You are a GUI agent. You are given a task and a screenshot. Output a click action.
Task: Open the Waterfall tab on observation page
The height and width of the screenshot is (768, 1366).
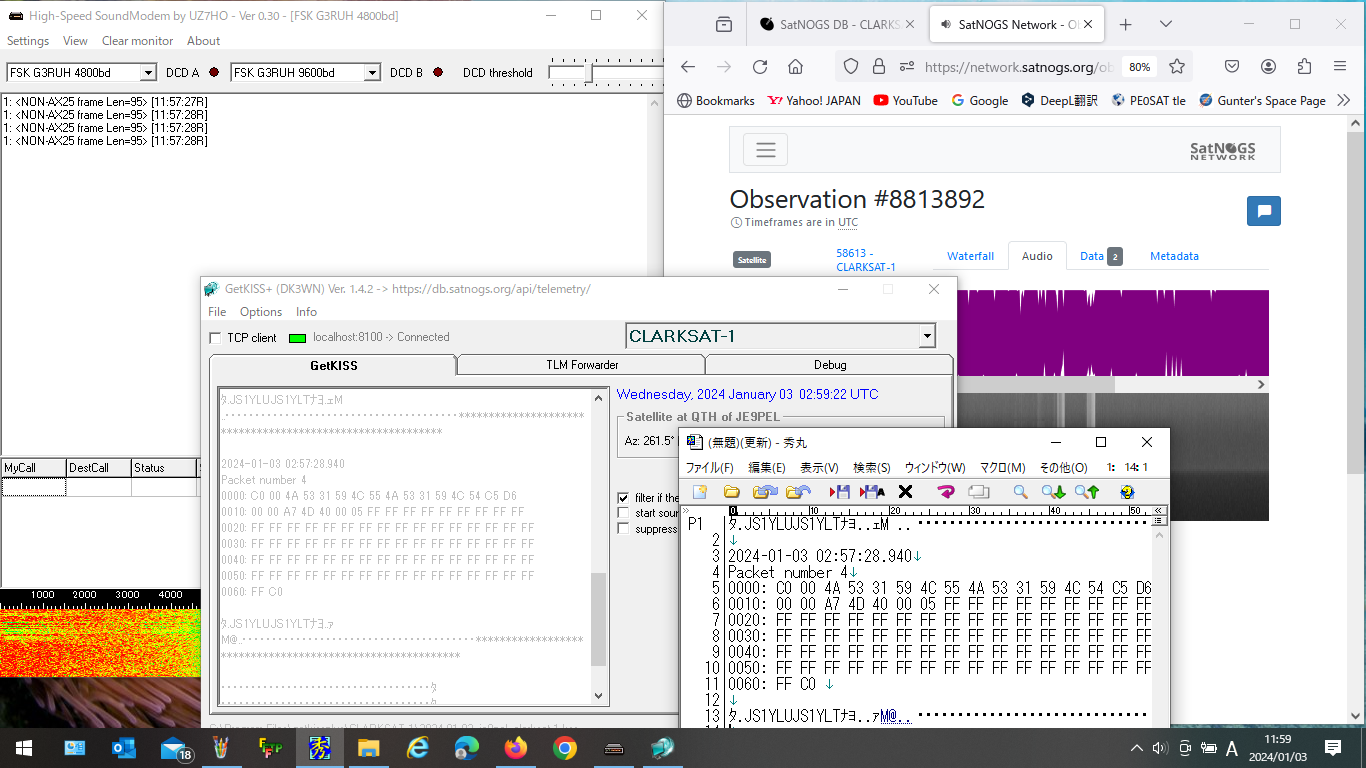click(970, 256)
